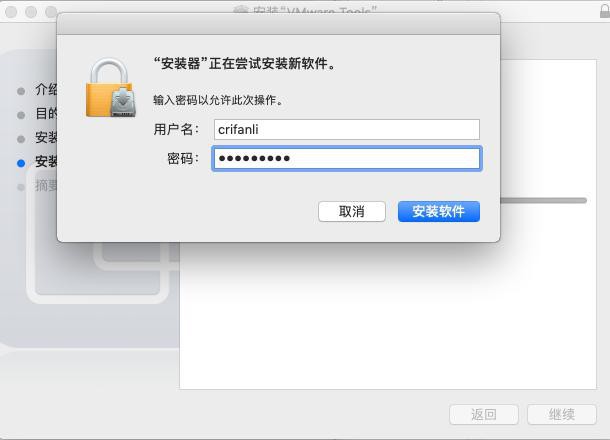Select the 介绍 step in the sidebar
Screen dimensions: 610x440
click(46, 89)
